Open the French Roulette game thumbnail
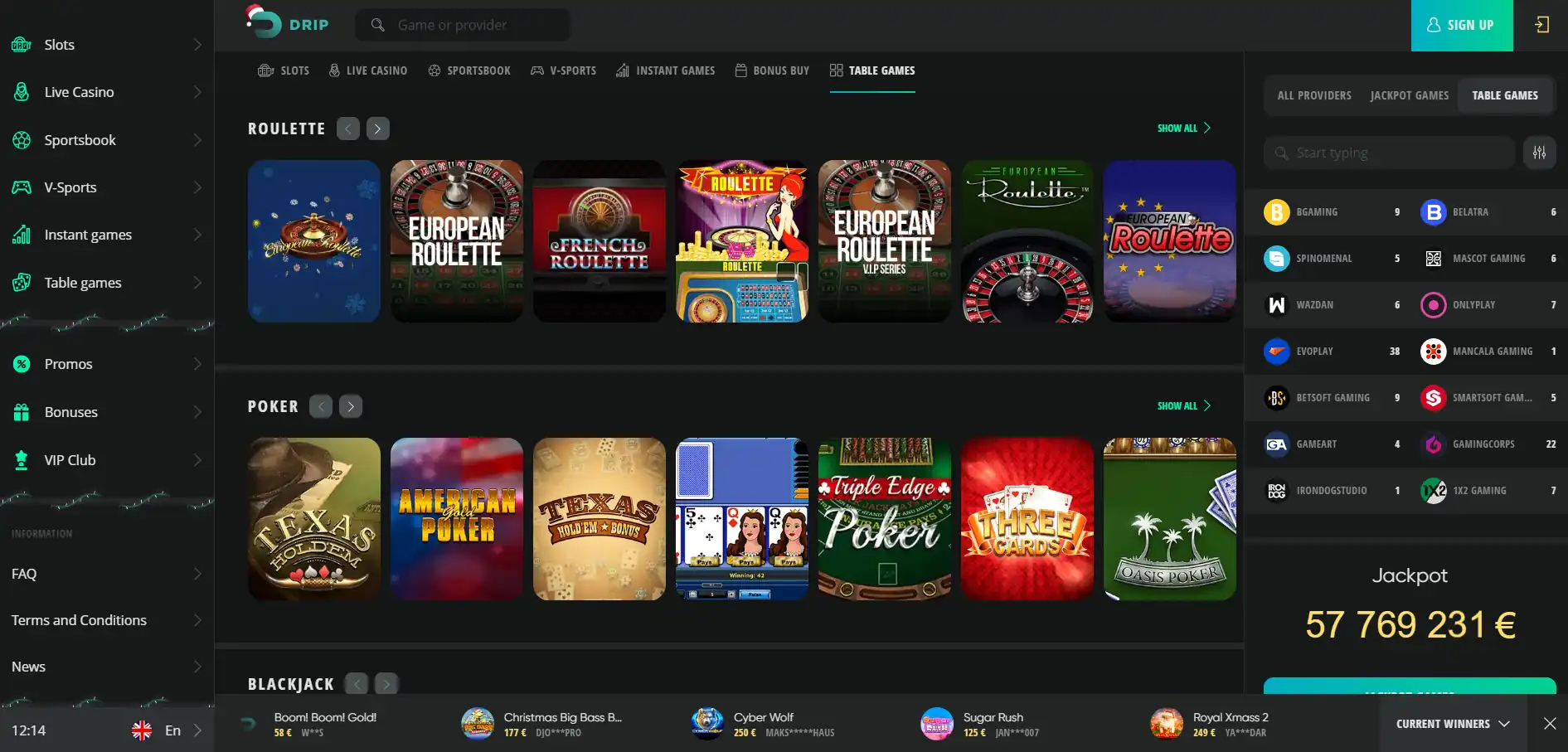 [600, 241]
